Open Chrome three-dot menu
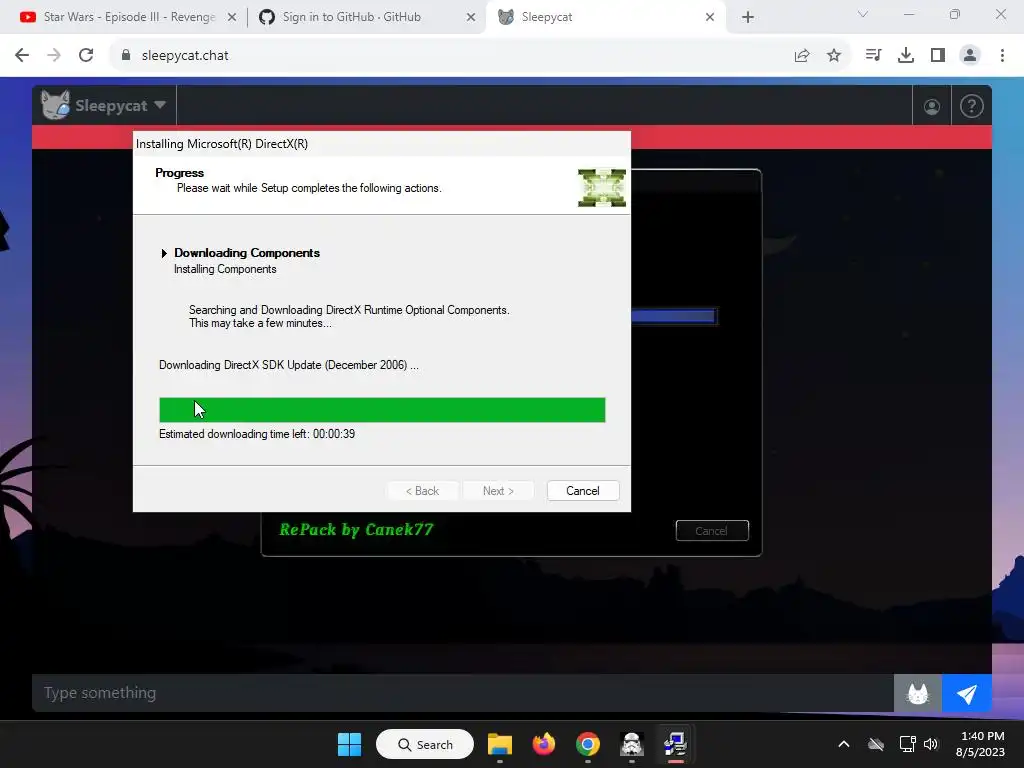The height and width of the screenshot is (768, 1024). coord(1002,56)
